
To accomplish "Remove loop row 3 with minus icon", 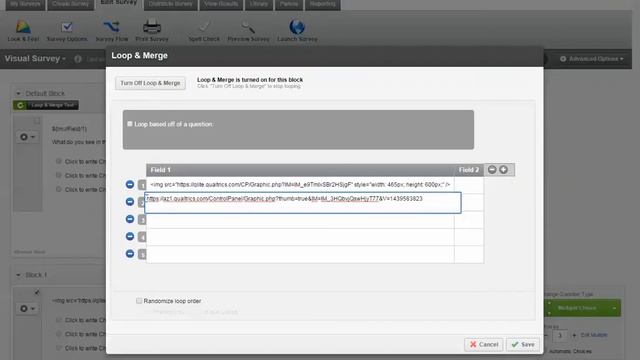I will 130,219.
